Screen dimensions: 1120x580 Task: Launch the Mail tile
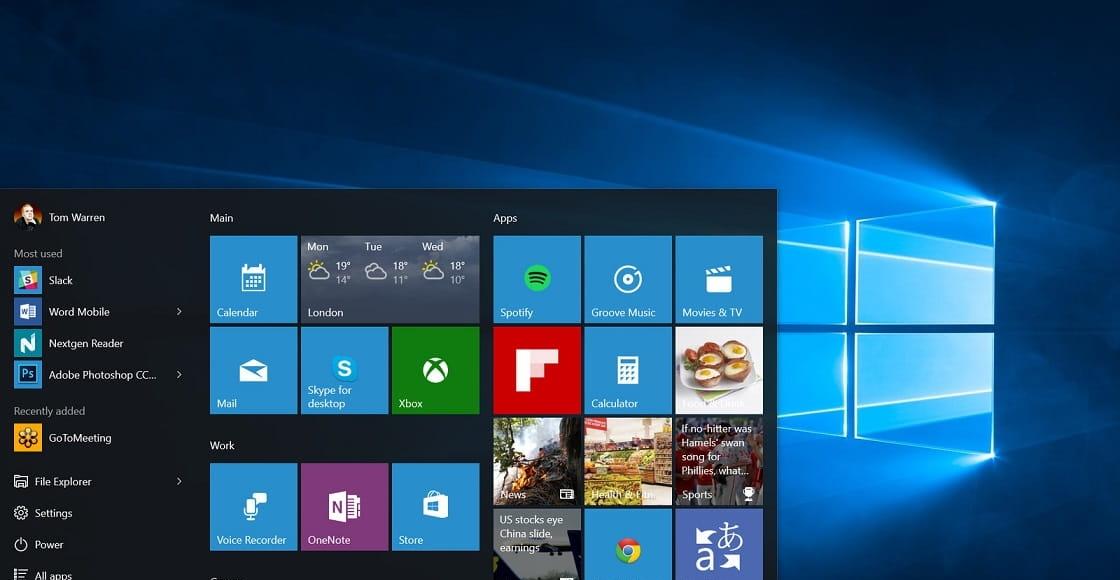click(x=254, y=370)
